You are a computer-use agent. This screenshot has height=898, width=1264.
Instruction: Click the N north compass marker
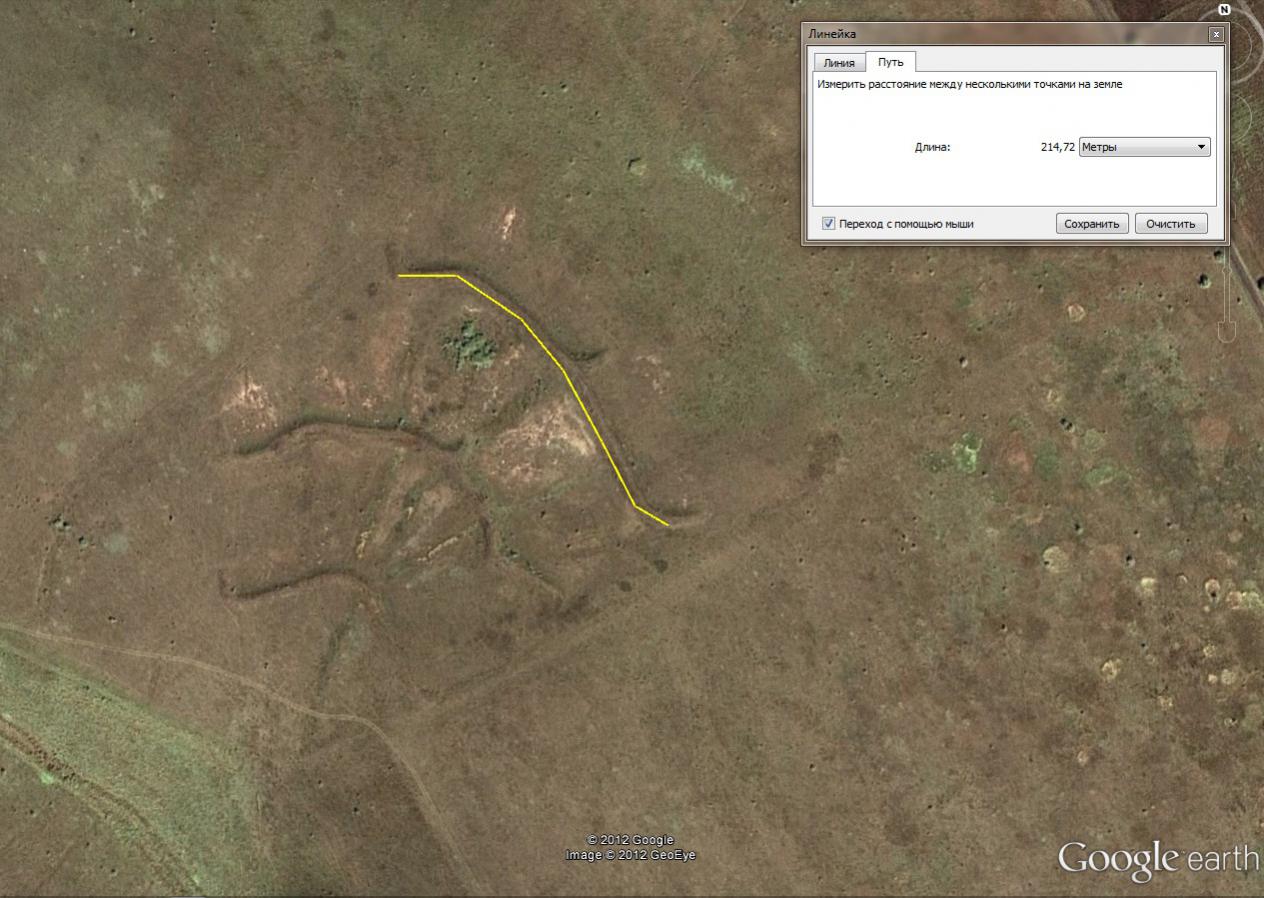click(x=1224, y=9)
